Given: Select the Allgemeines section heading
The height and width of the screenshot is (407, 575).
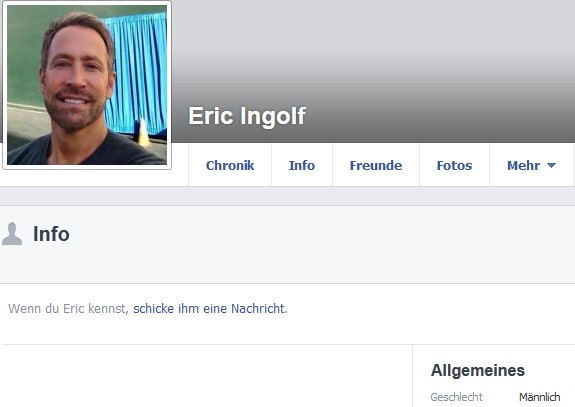Looking at the screenshot, I should [478, 370].
